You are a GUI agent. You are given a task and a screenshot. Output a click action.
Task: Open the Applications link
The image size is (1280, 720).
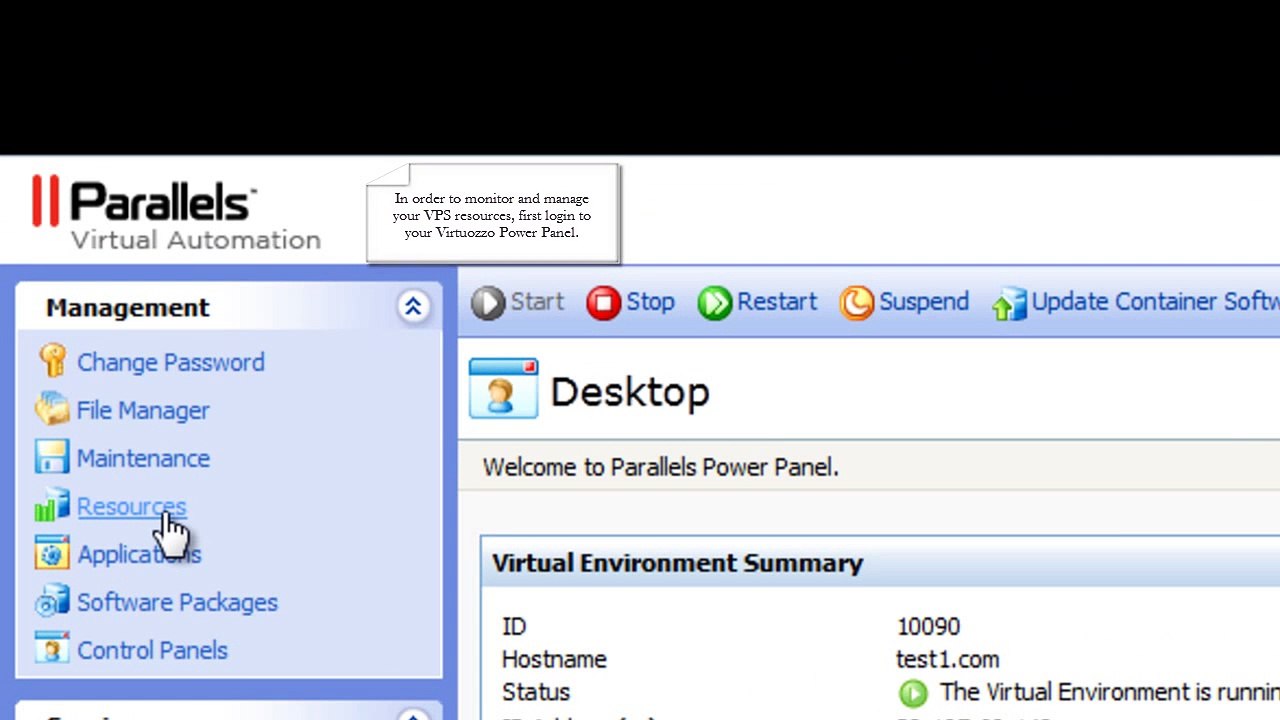tap(139, 554)
